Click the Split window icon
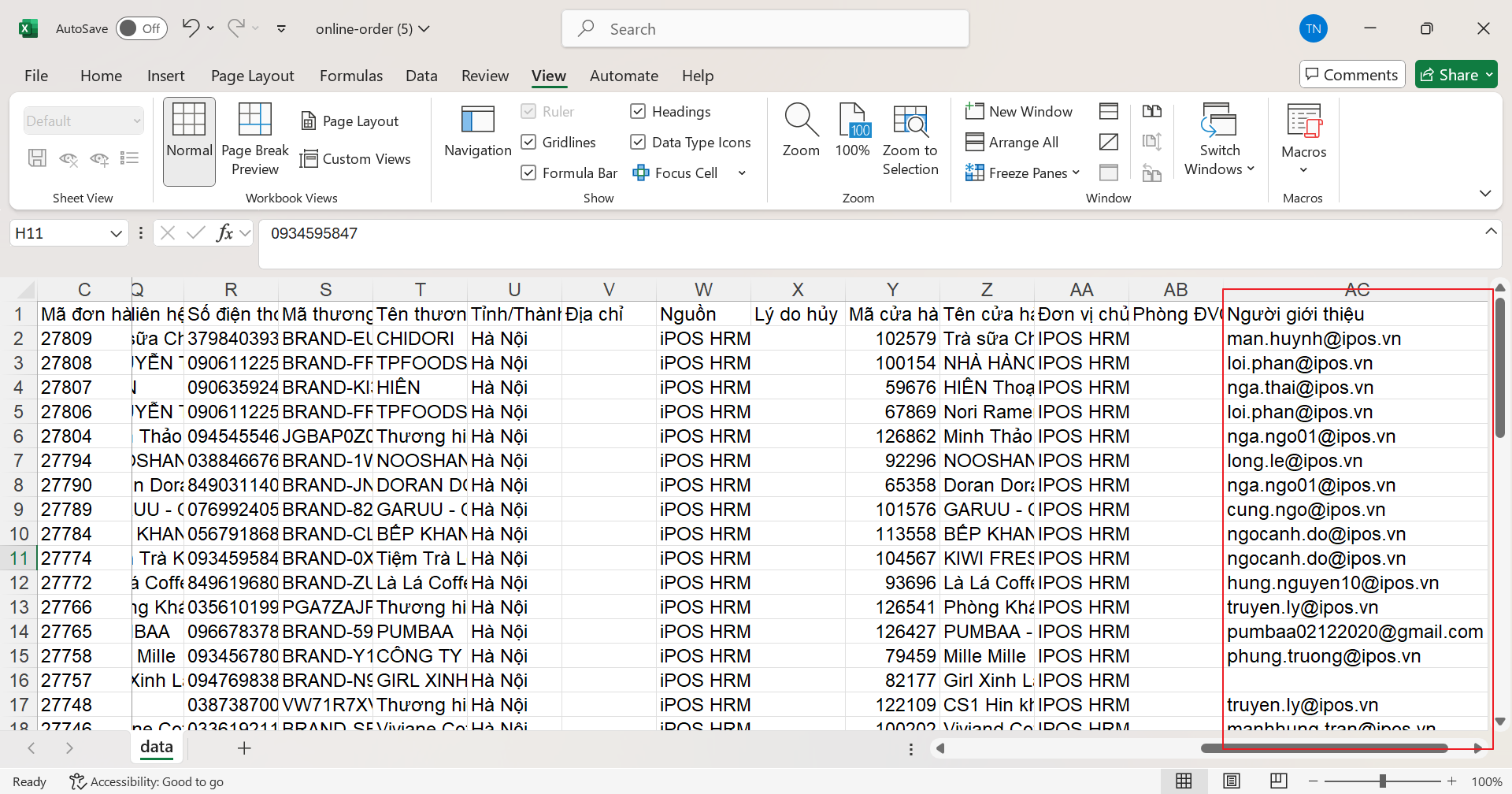This screenshot has height=794, width=1512. coord(1109,111)
